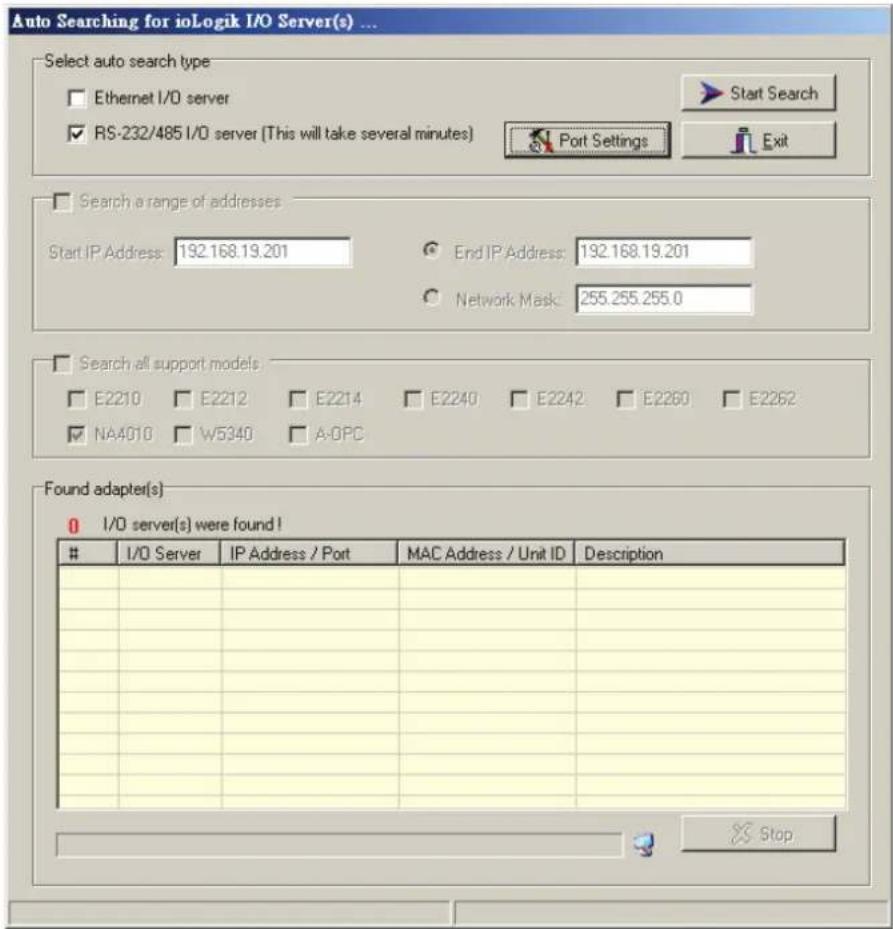Click the Start Search button
The height and width of the screenshot is (929, 893).
click(x=758, y=93)
